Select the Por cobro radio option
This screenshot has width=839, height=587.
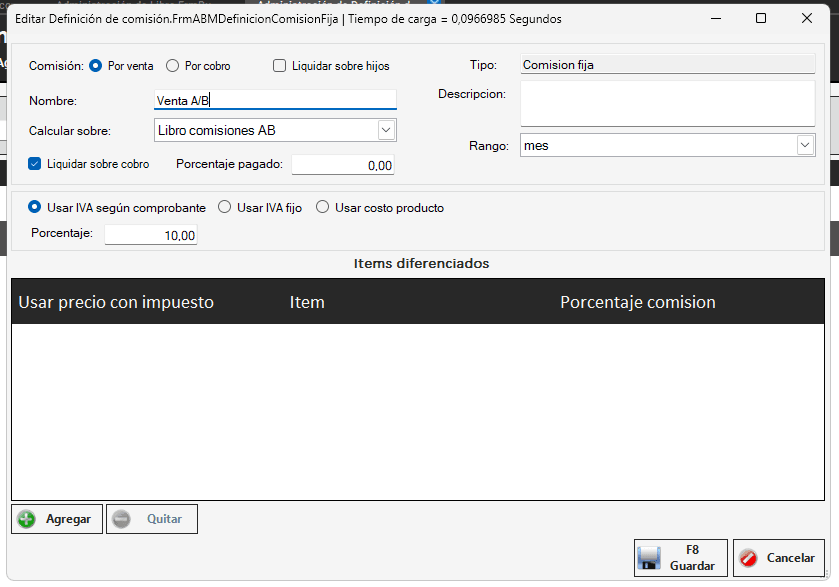[x=173, y=66]
